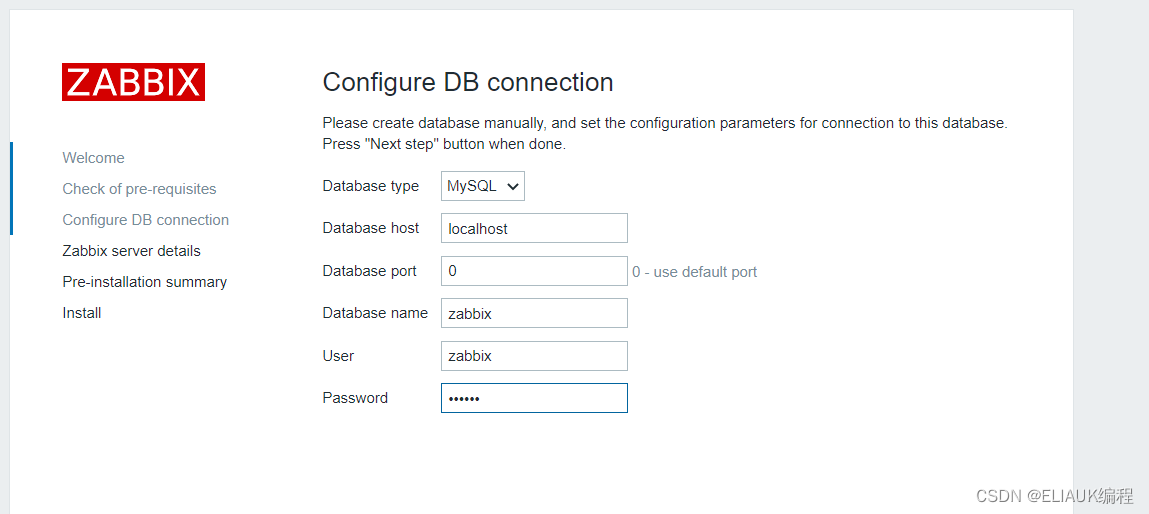Click the Configure DB connection page heading
This screenshot has width=1149, height=514.
click(468, 82)
